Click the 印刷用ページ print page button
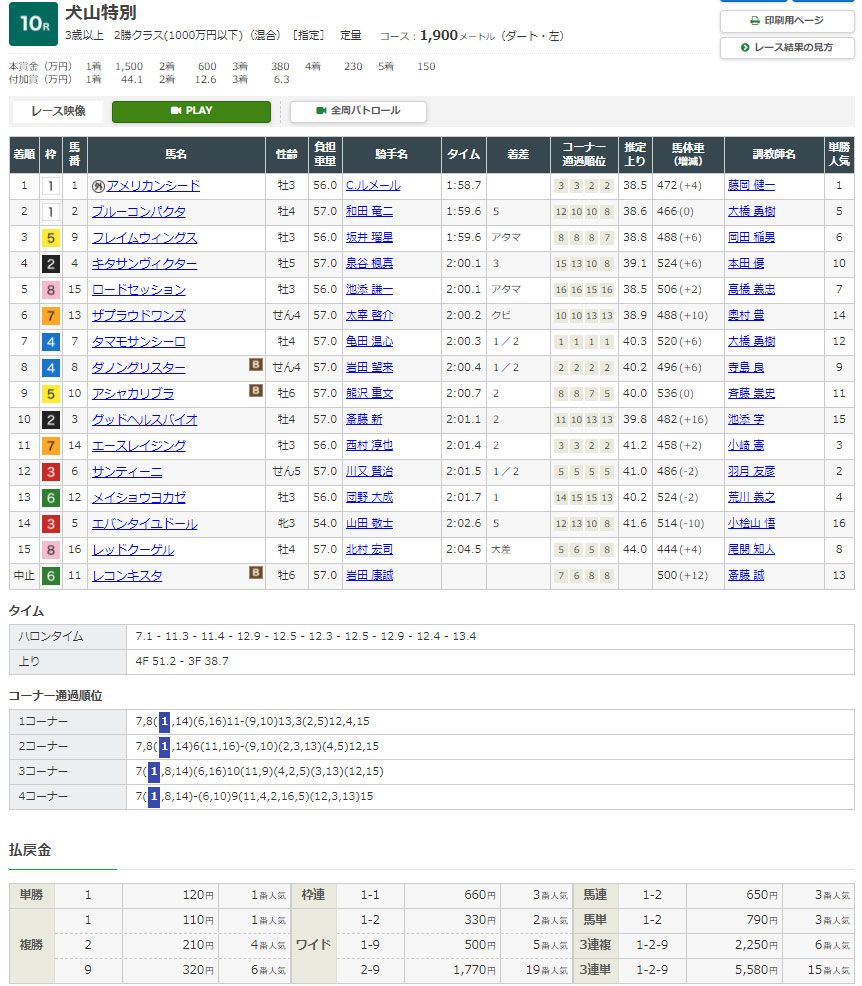 [787, 20]
